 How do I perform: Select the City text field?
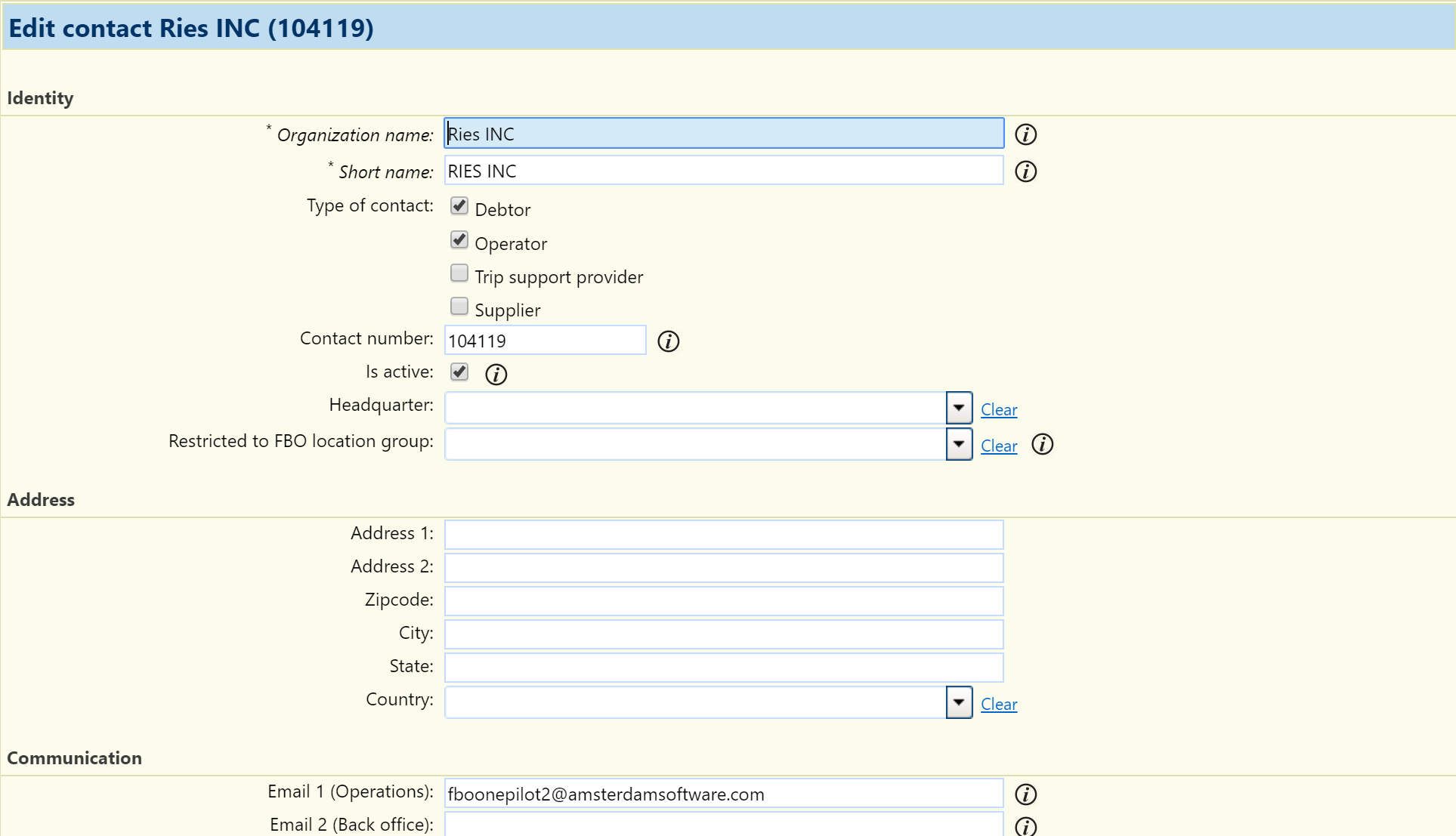[722, 634]
